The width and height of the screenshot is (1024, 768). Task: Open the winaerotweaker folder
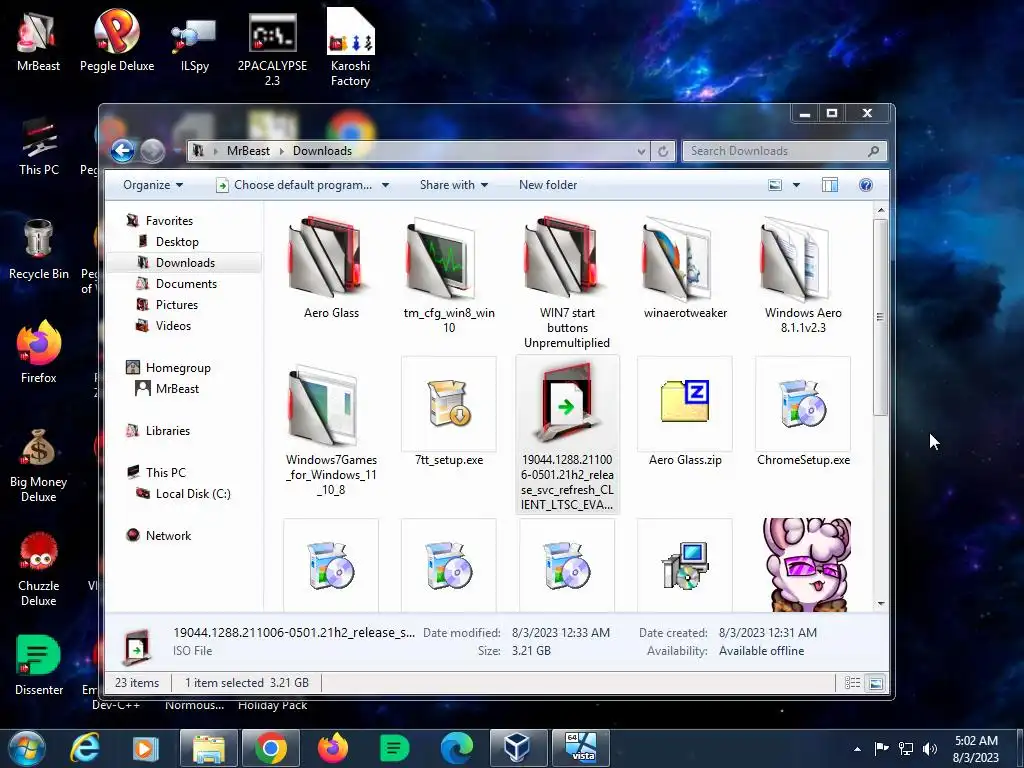pyautogui.click(x=685, y=268)
